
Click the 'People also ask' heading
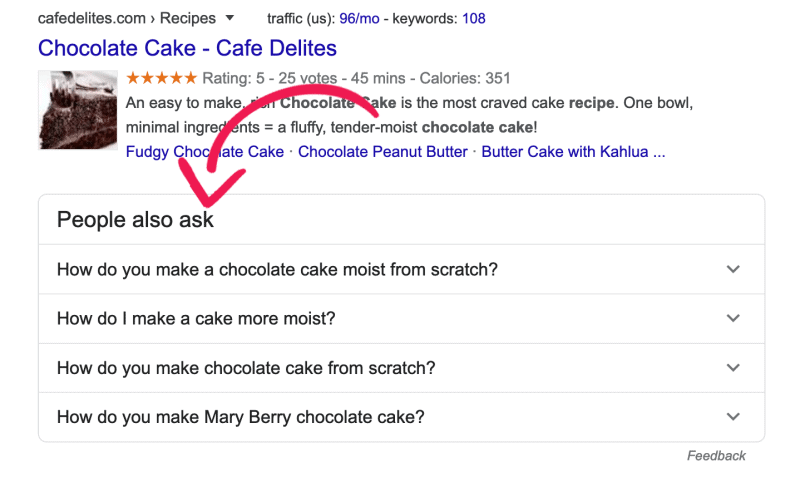point(135,220)
